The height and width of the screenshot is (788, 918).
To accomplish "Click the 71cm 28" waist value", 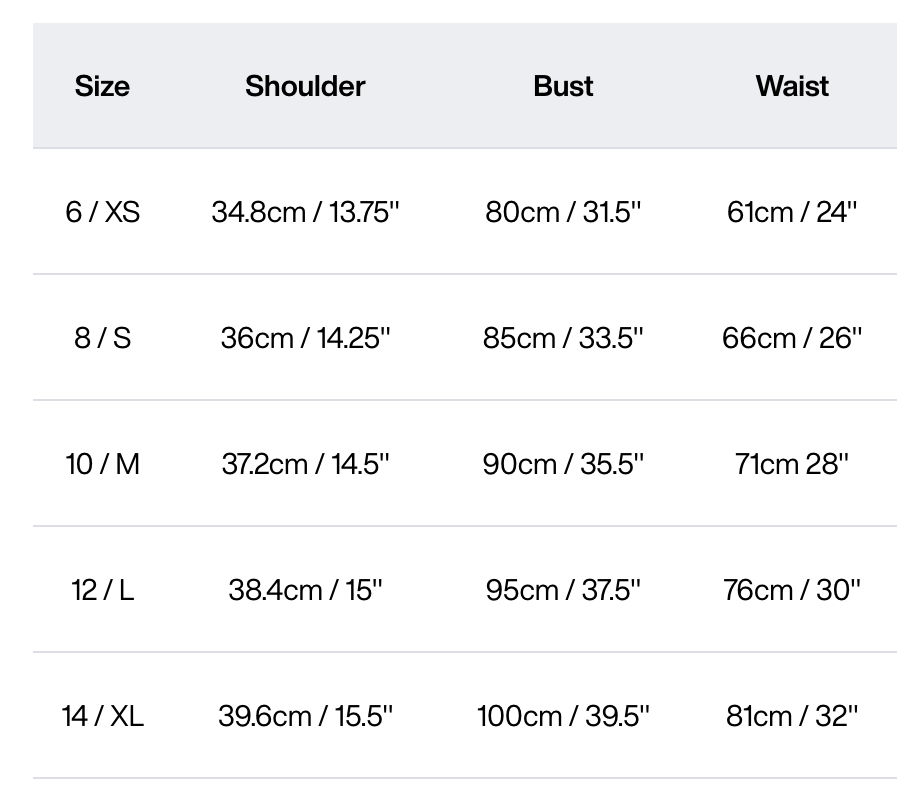I will [x=792, y=464].
